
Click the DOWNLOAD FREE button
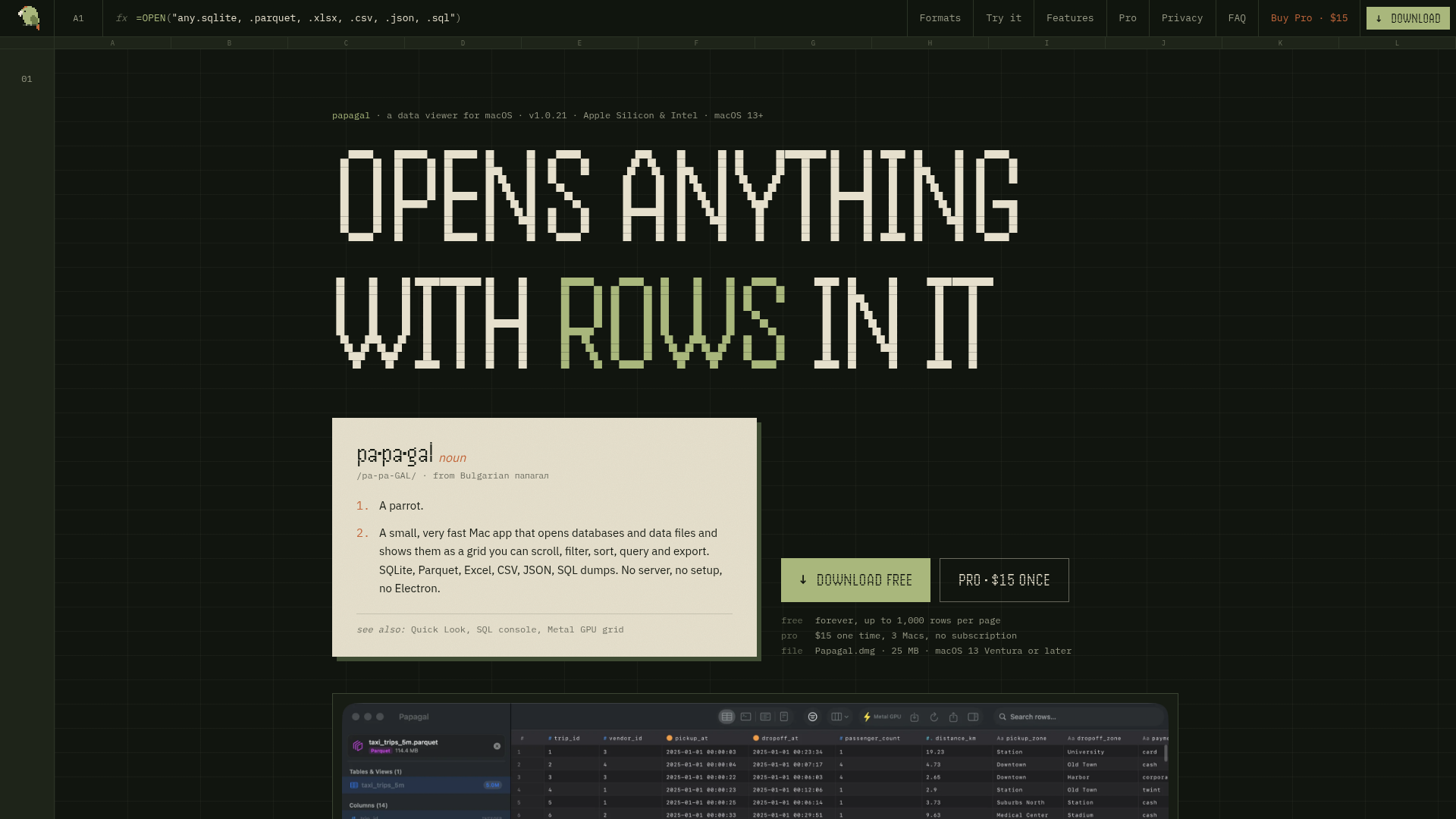click(855, 580)
